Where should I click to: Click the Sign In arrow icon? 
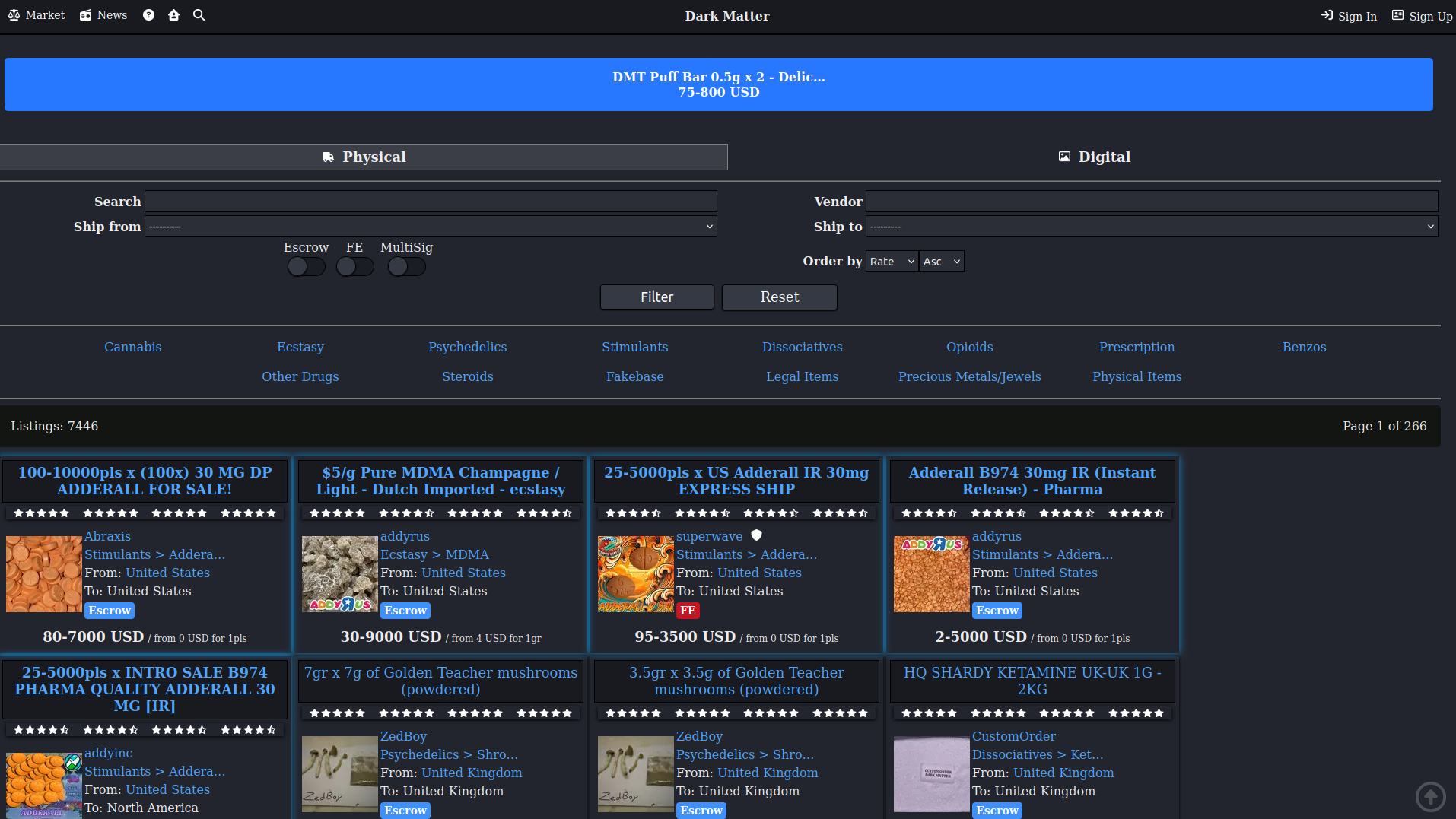pos(1327,15)
